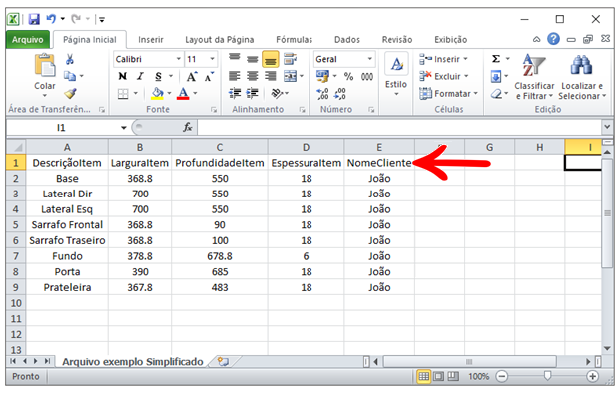616x393 pixels.
Task: Toggle italic I formatting
Action: click(140, 76)
